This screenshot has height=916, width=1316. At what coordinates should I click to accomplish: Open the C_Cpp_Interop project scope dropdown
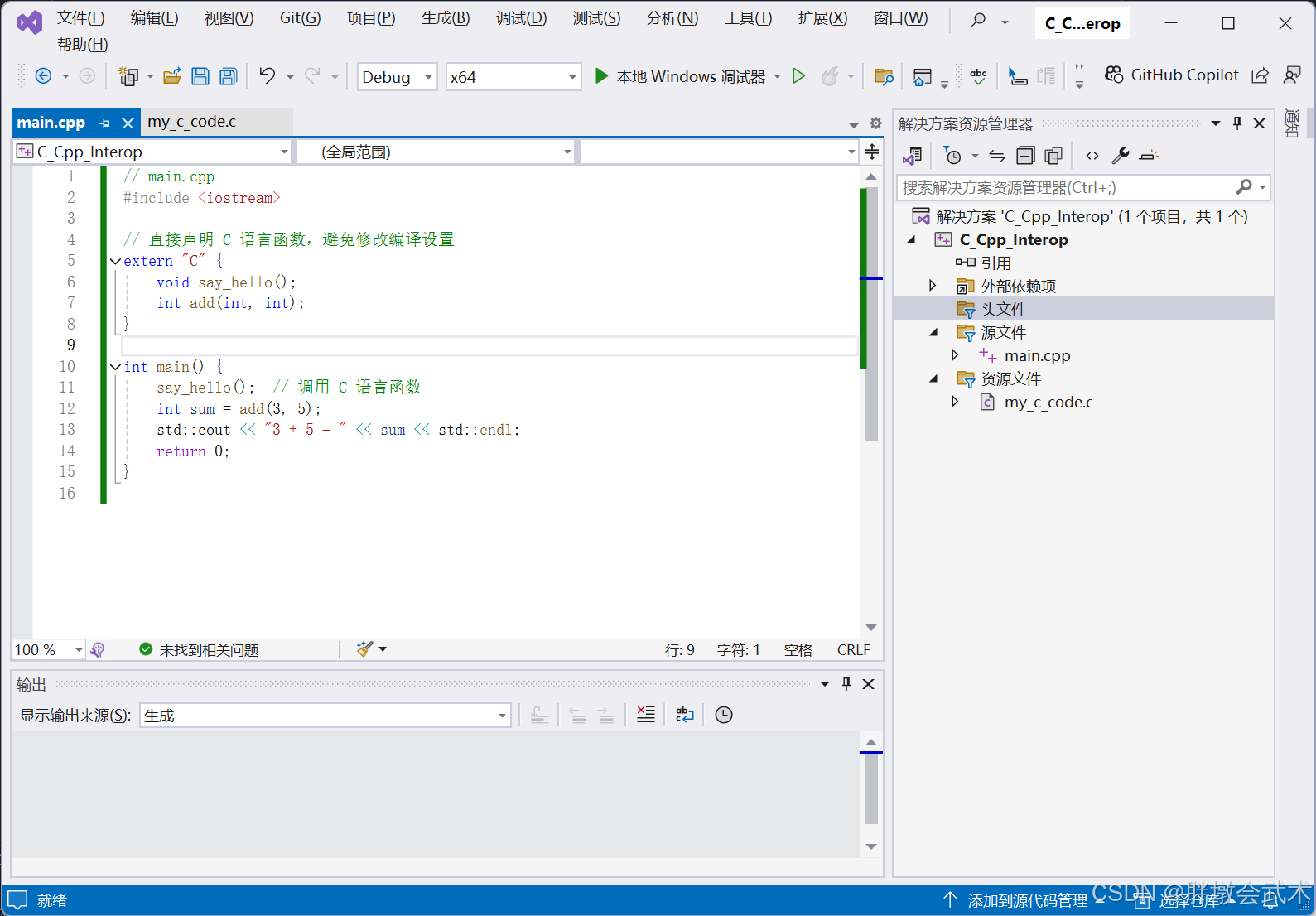click(152, 152)
